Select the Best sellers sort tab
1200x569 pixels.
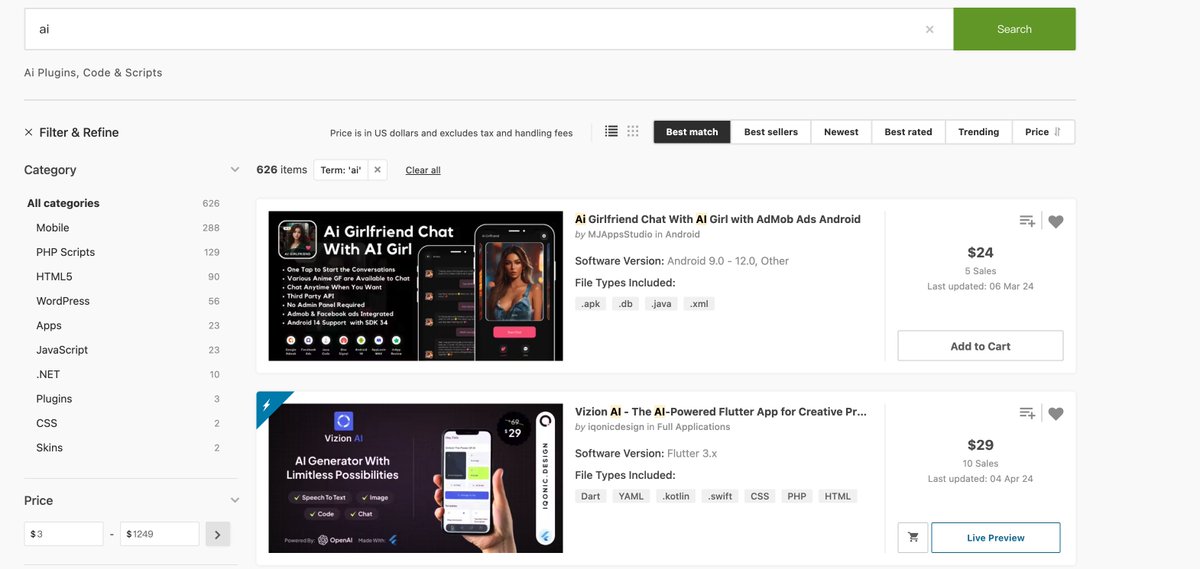click(771, 132)
